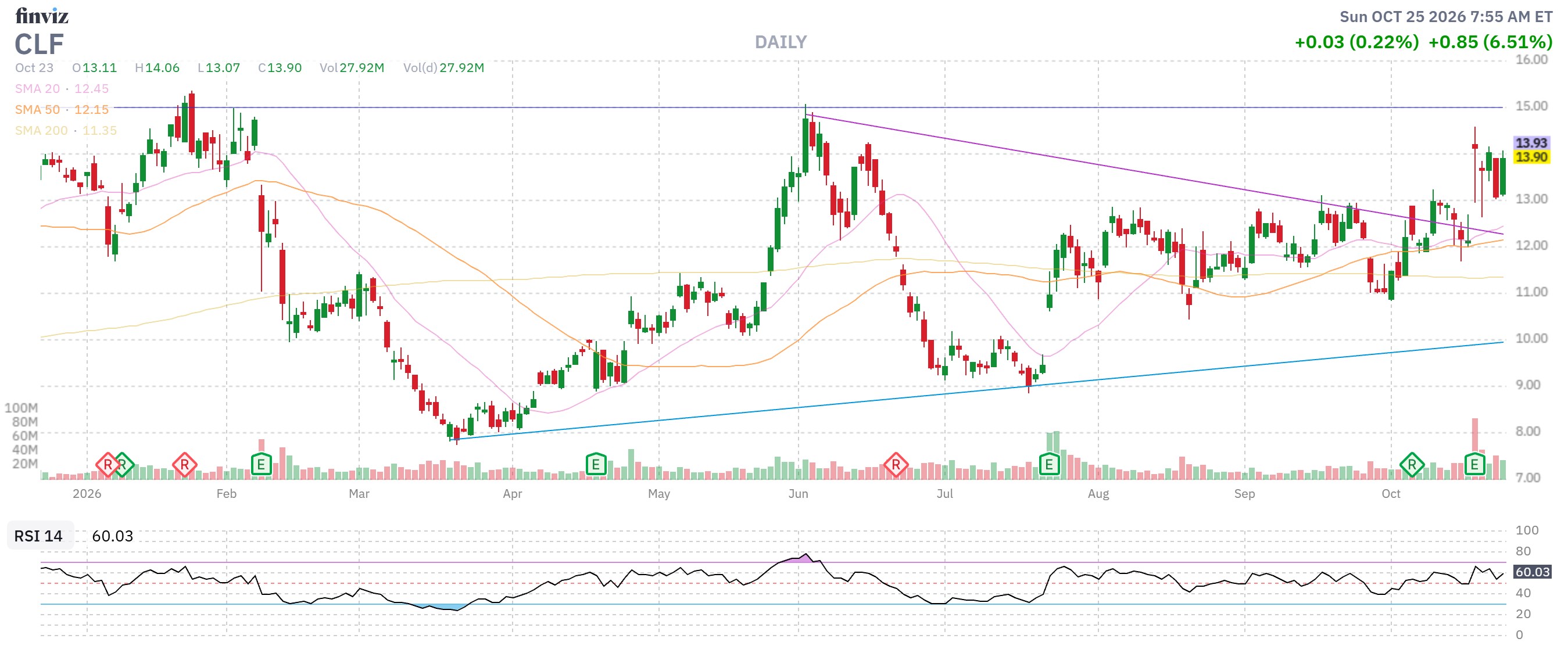Click the 7.00 price axis label
1568x653 pixels.
coord(1528,478)
